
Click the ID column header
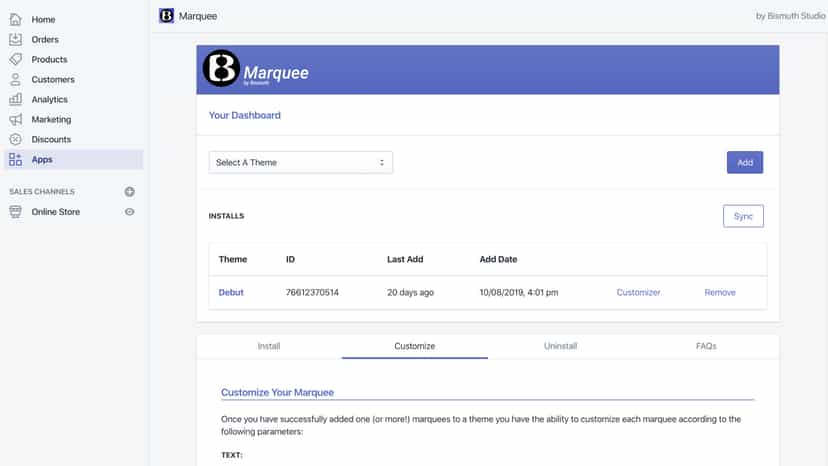pyautogui.click(x=290, y=259)
